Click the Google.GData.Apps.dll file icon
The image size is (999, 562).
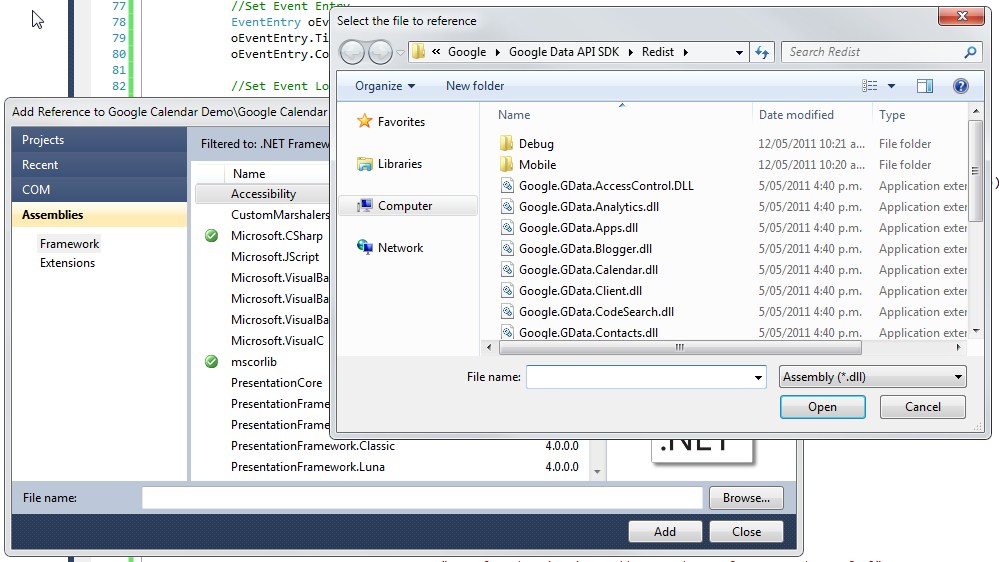pos(507,227)
